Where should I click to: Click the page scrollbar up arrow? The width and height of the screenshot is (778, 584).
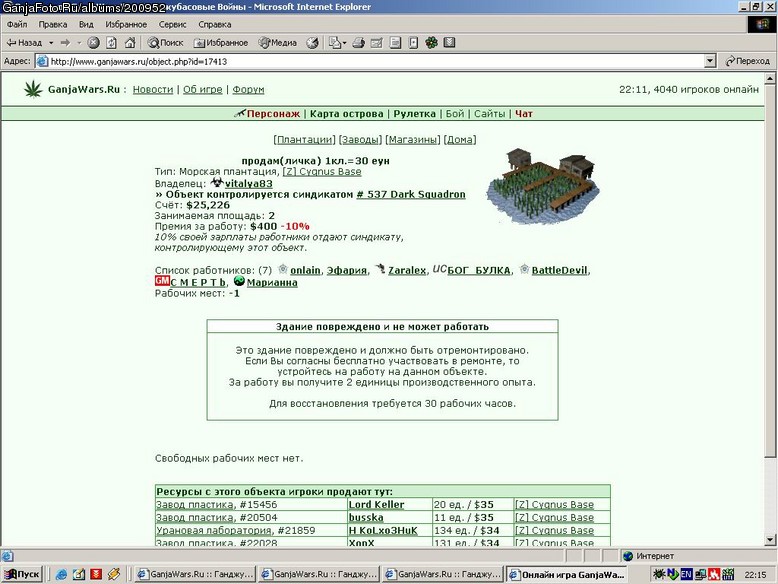(770, 78)
